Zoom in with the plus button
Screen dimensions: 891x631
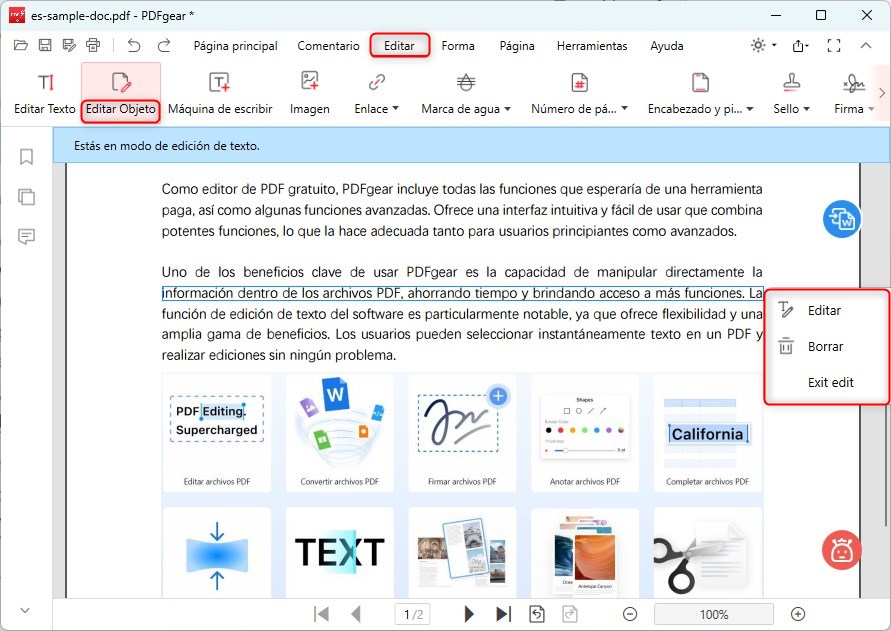pyautogui.click(x=798, y=614)
